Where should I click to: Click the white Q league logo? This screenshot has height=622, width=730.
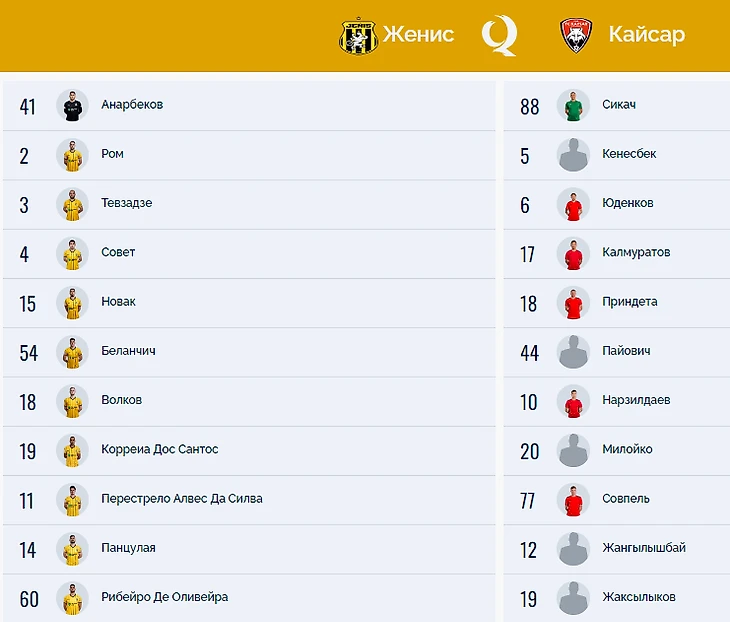point(500,35)
